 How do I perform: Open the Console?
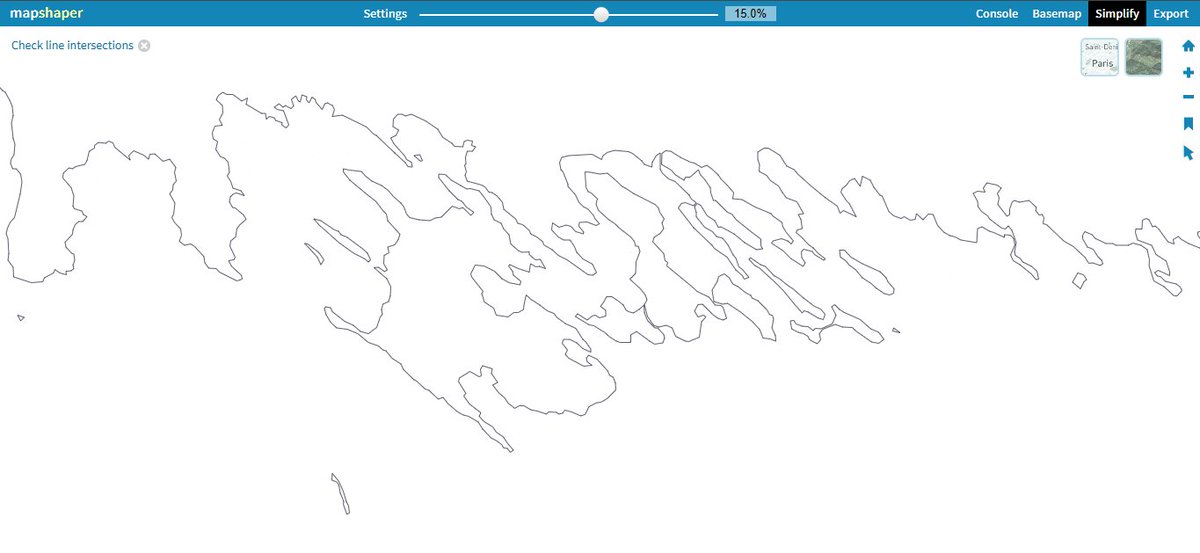997,14
